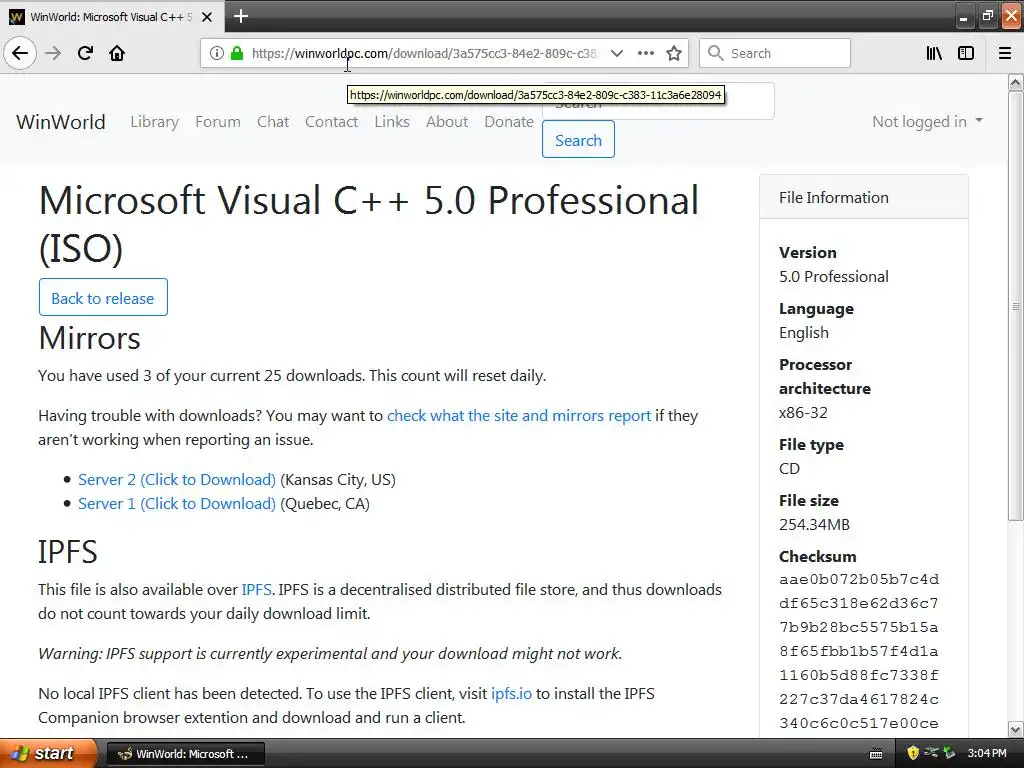Click the WinWorld brand logo text

(x=61, y=122)
